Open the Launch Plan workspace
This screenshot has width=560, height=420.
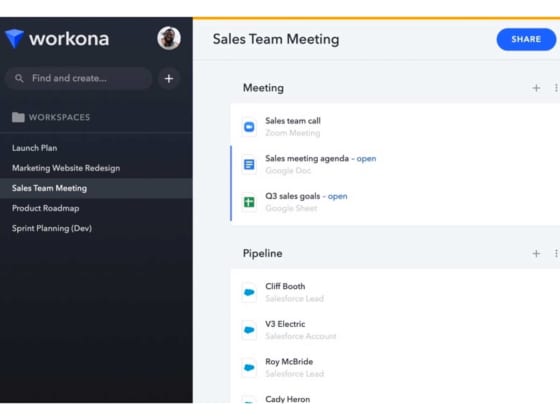pyautogui.click(x=35, y=148)
